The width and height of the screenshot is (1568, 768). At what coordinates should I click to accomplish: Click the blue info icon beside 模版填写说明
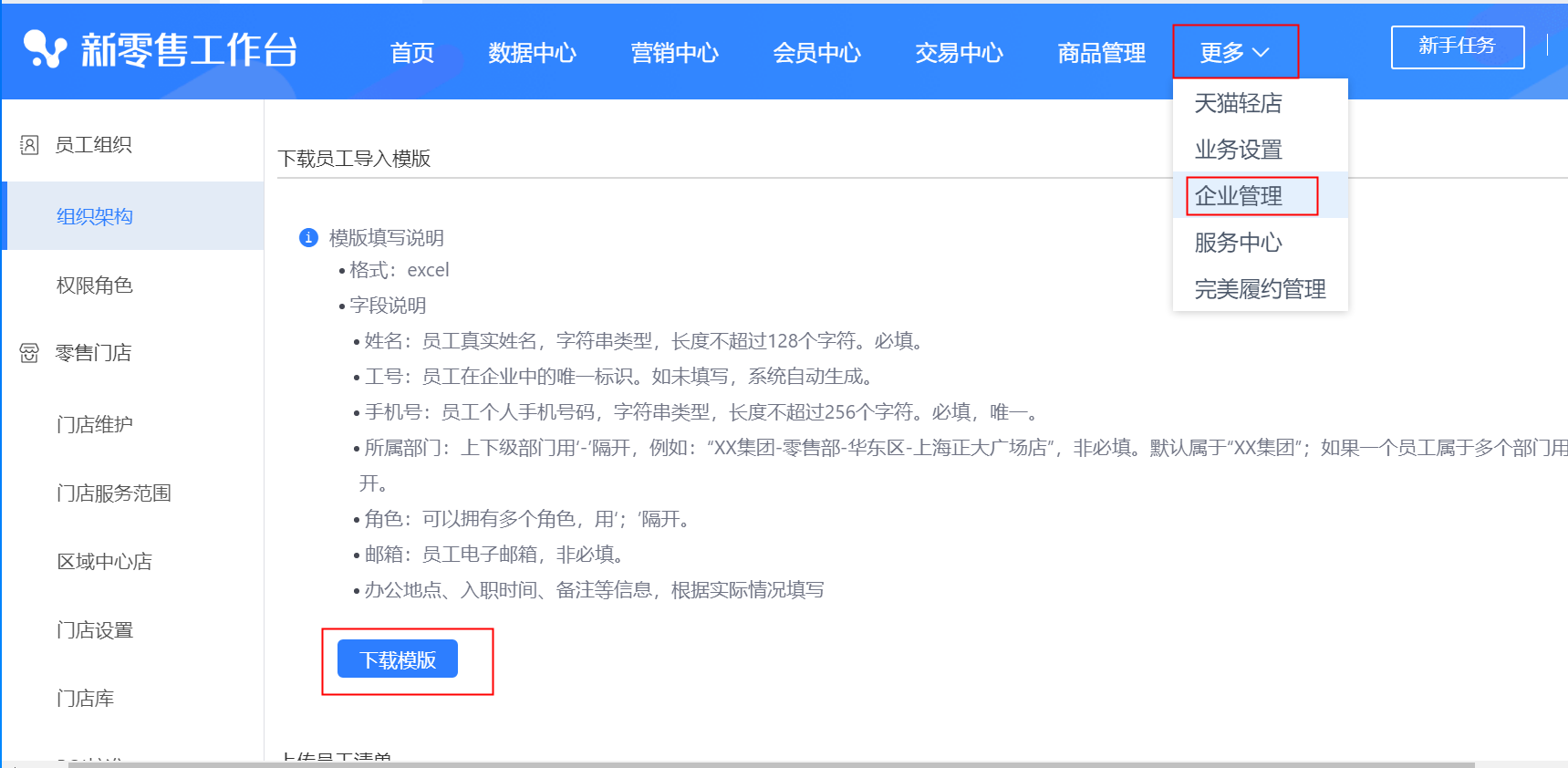click(308, 238)
